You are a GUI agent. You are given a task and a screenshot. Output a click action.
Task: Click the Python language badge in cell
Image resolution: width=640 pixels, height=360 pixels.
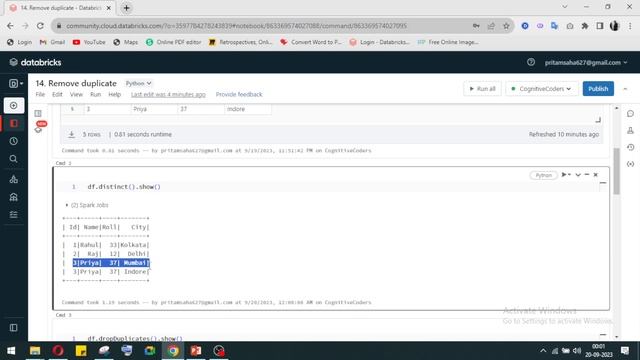coord(543,175)
